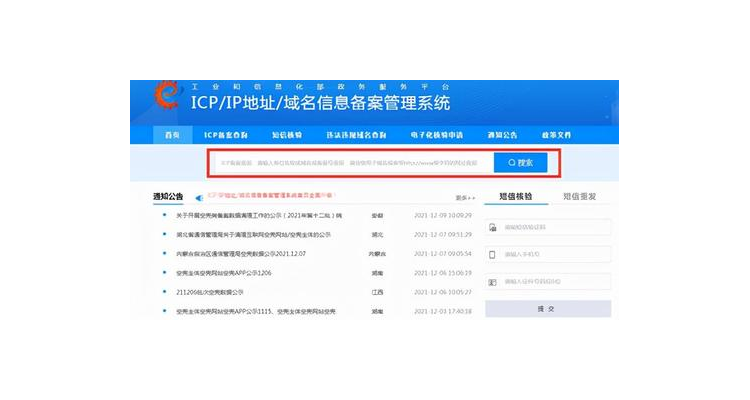Click 湖南 in the 2021-12-03 row
Viewport: 750px width, 400px height.
(377, 311)
